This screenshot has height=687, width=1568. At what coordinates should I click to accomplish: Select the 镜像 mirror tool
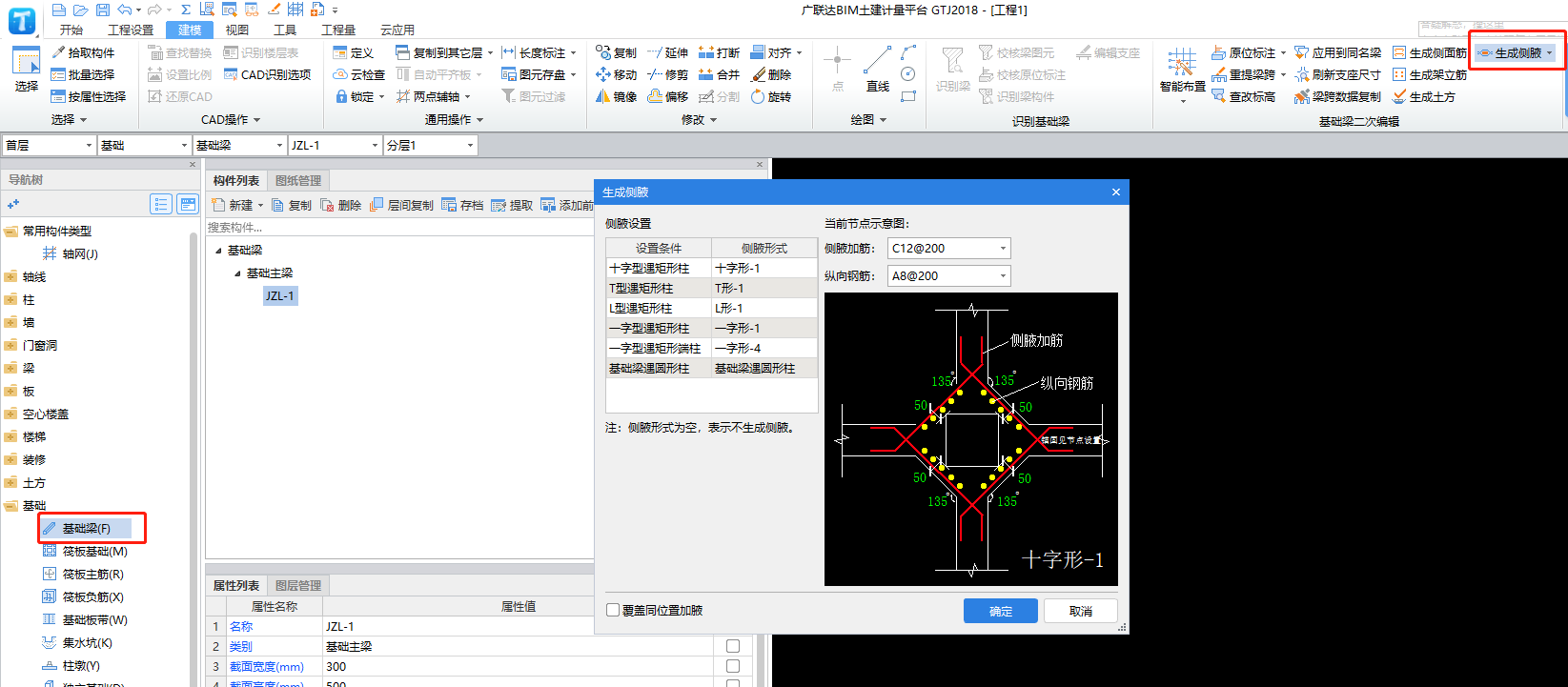click(x=617, y=96)
